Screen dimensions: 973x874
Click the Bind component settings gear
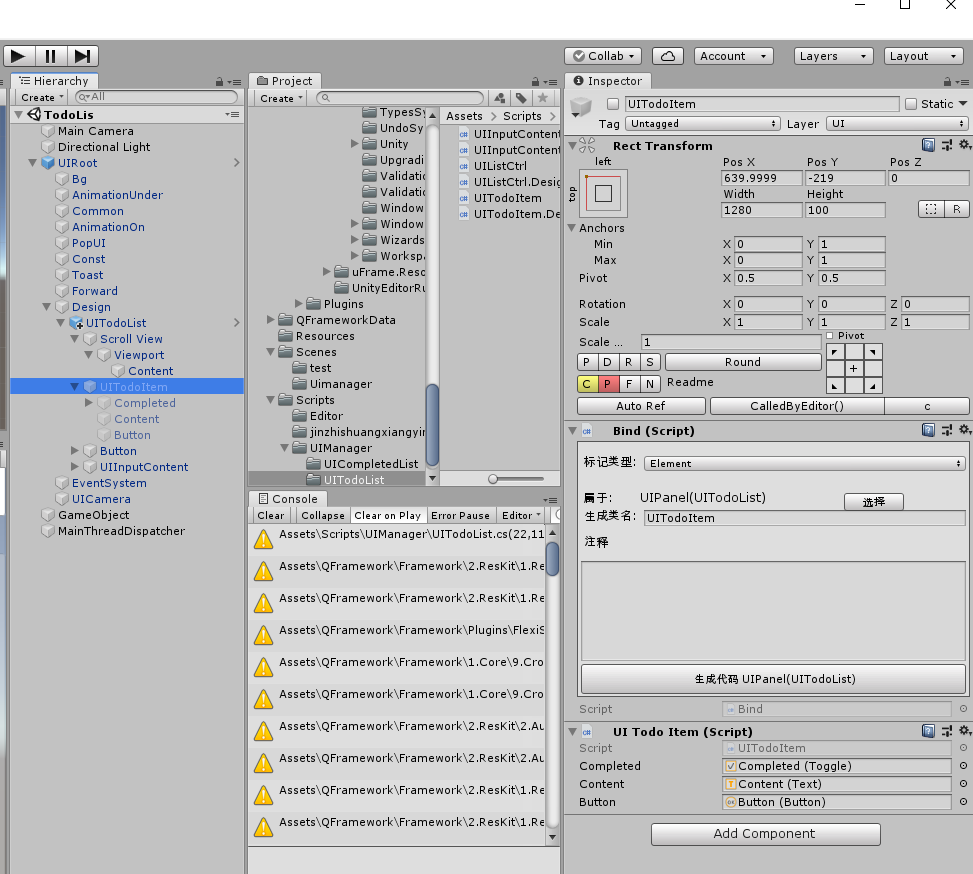[x=965, y=430]
